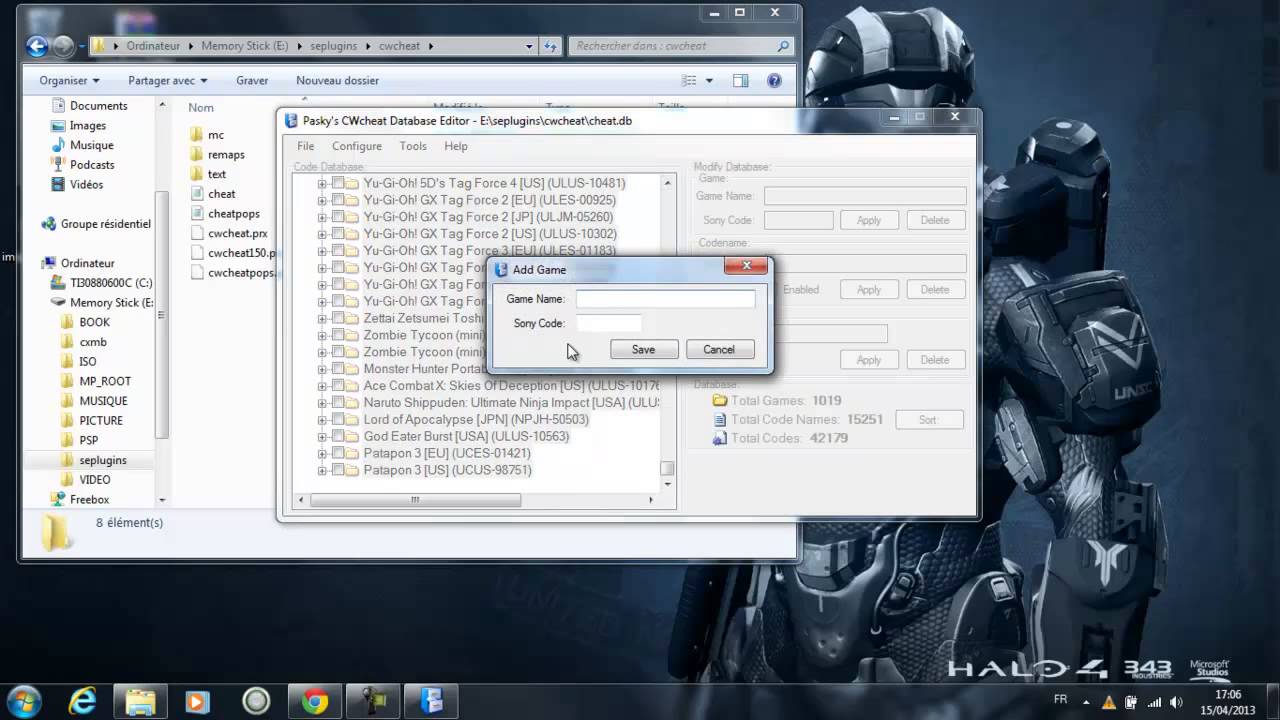
Task: Expand the Monster Hunter Portable node
Action: click(322, 369)
